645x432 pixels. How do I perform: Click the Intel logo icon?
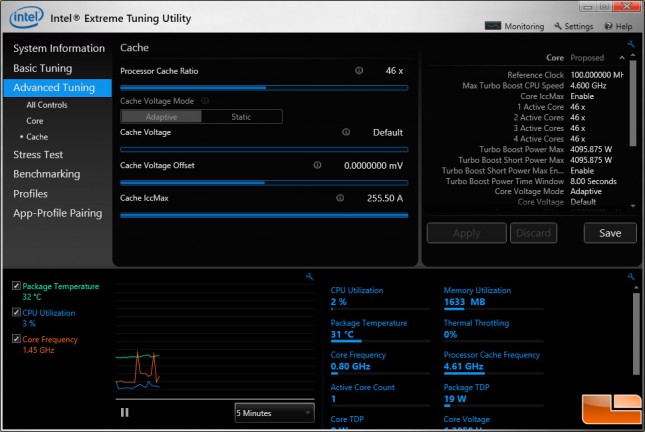pos(26,18)
